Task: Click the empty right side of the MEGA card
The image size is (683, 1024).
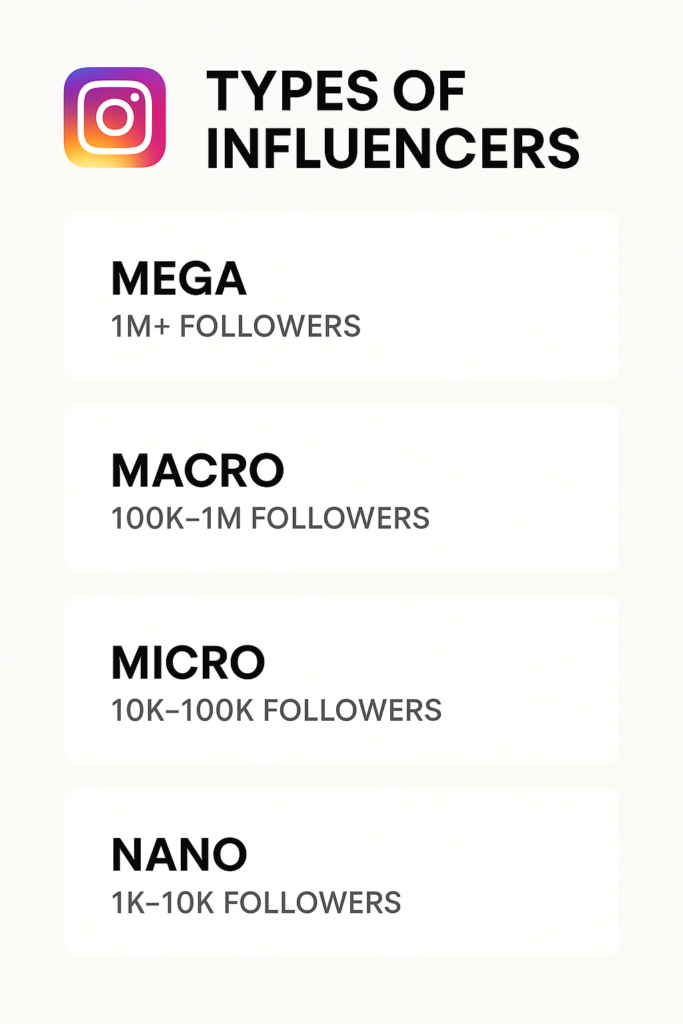Action: (520, 296)
